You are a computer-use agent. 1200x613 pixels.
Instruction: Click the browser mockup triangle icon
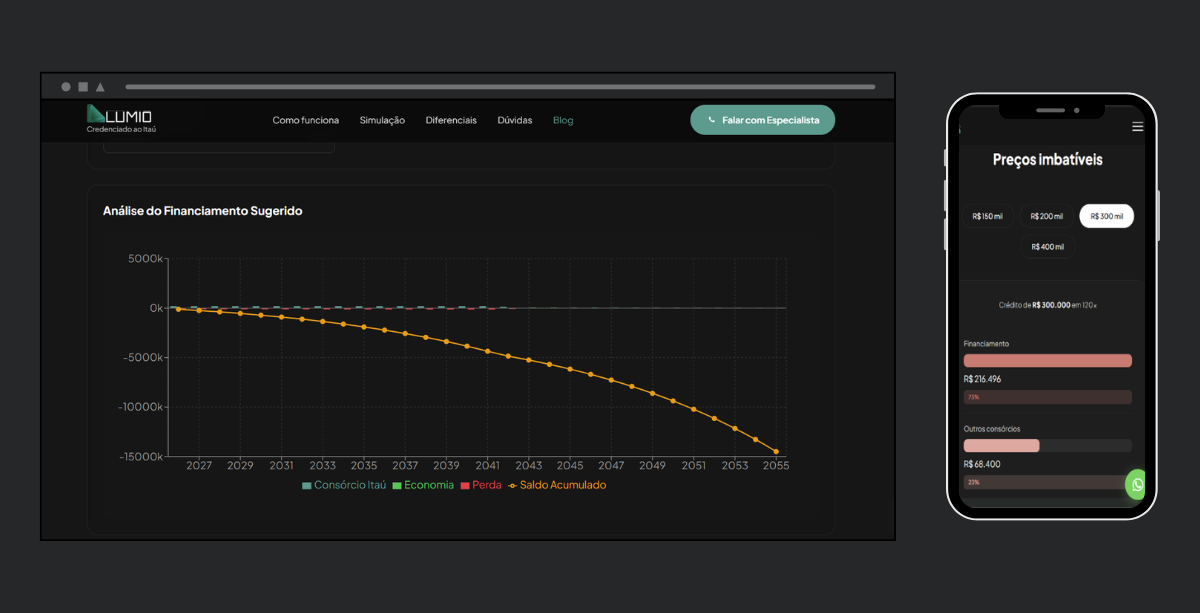100,87
